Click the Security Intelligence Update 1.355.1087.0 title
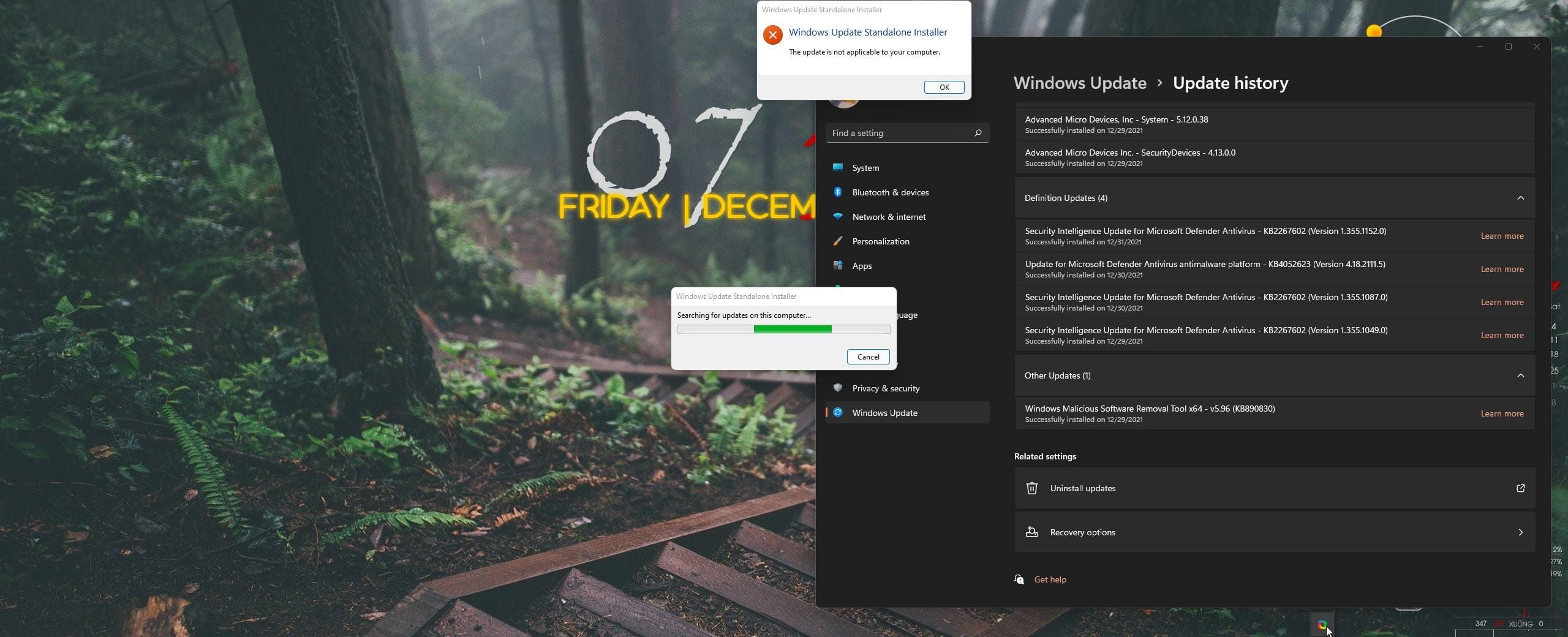 pos(1206,297)
